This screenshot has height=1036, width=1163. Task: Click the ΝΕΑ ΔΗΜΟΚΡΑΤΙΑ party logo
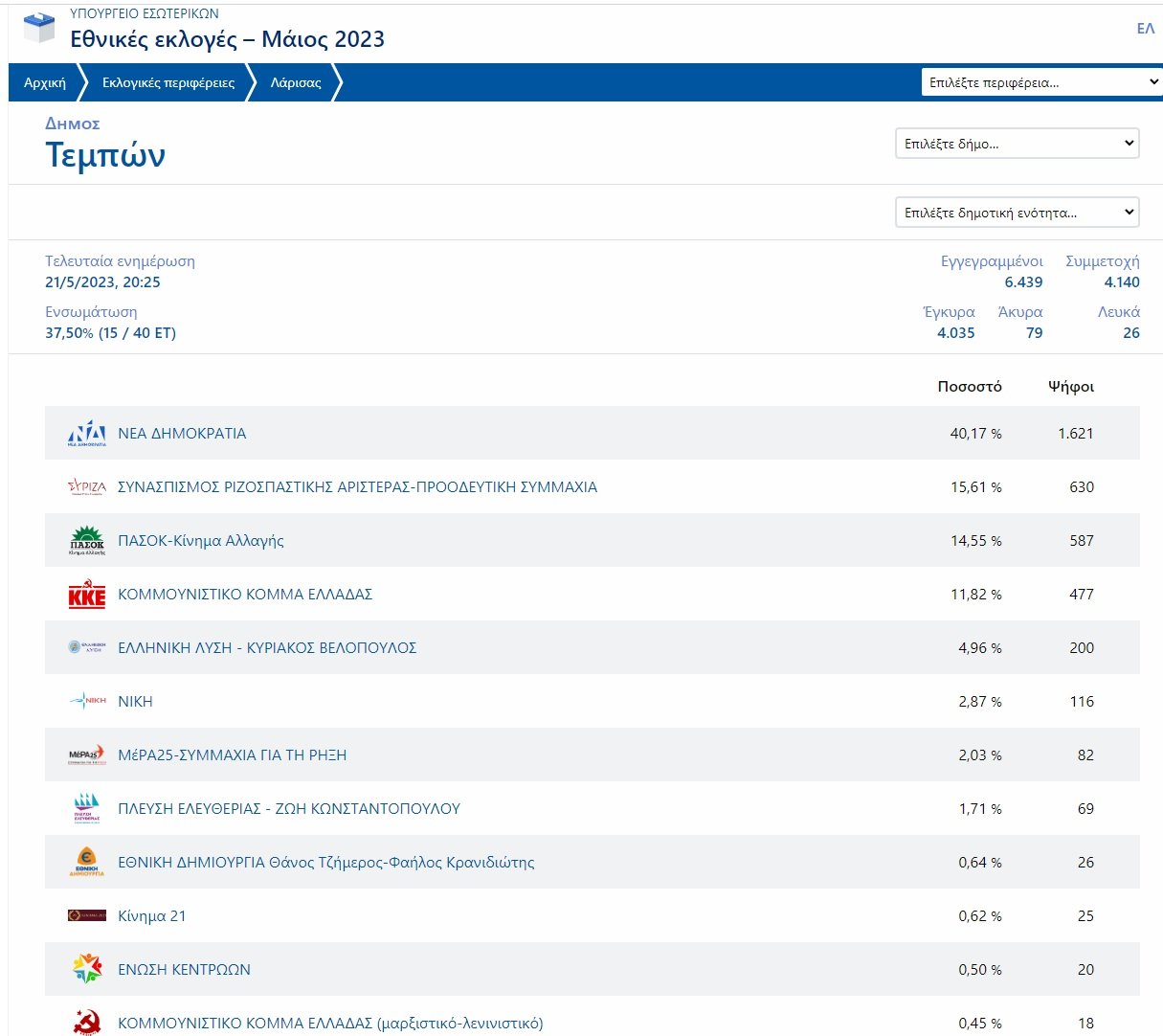point(87,434)
